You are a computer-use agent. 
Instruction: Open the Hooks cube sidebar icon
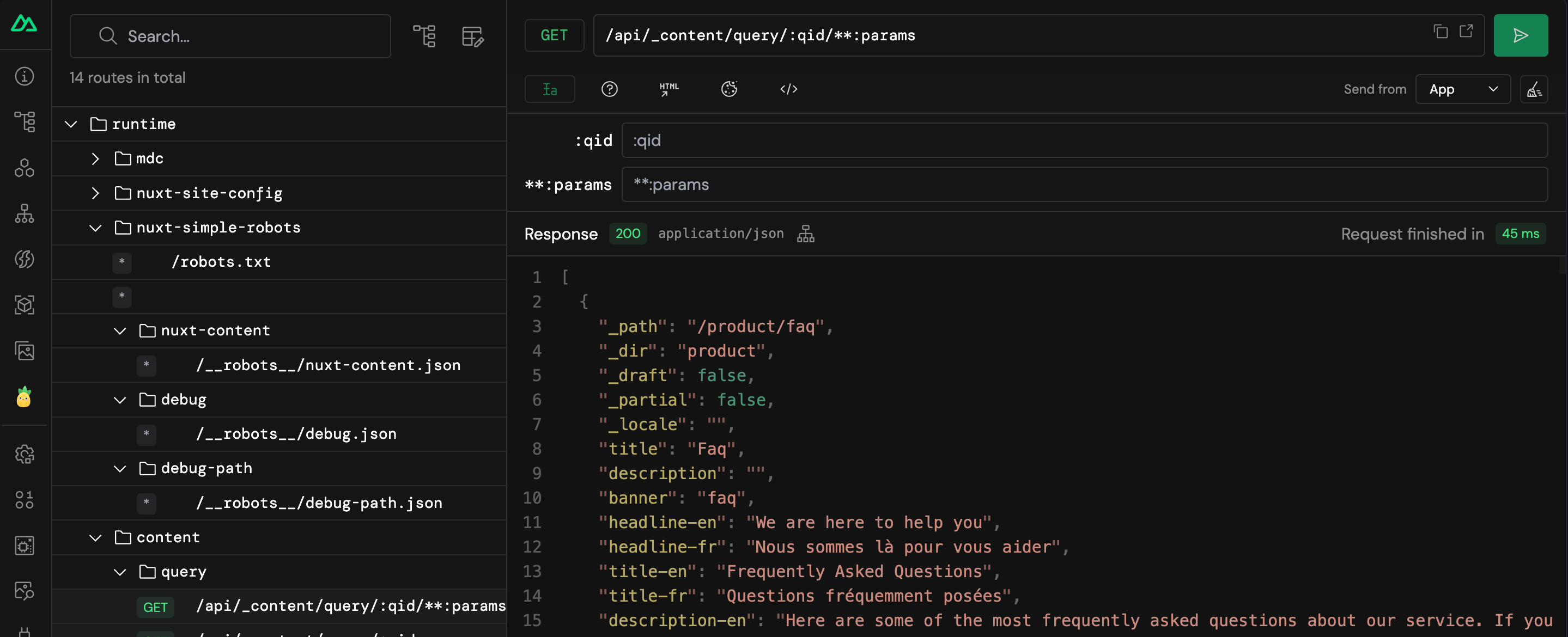25,305
